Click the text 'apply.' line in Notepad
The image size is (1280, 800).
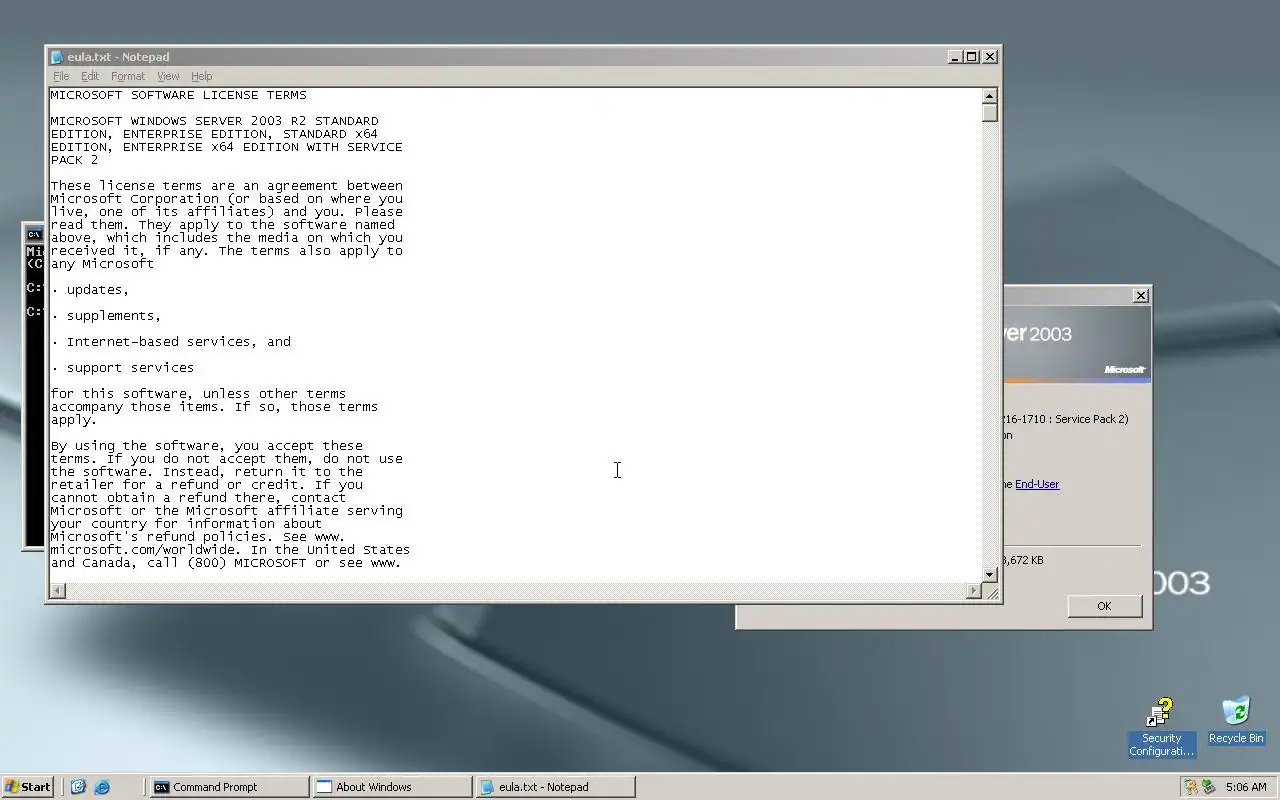(74, 420)
